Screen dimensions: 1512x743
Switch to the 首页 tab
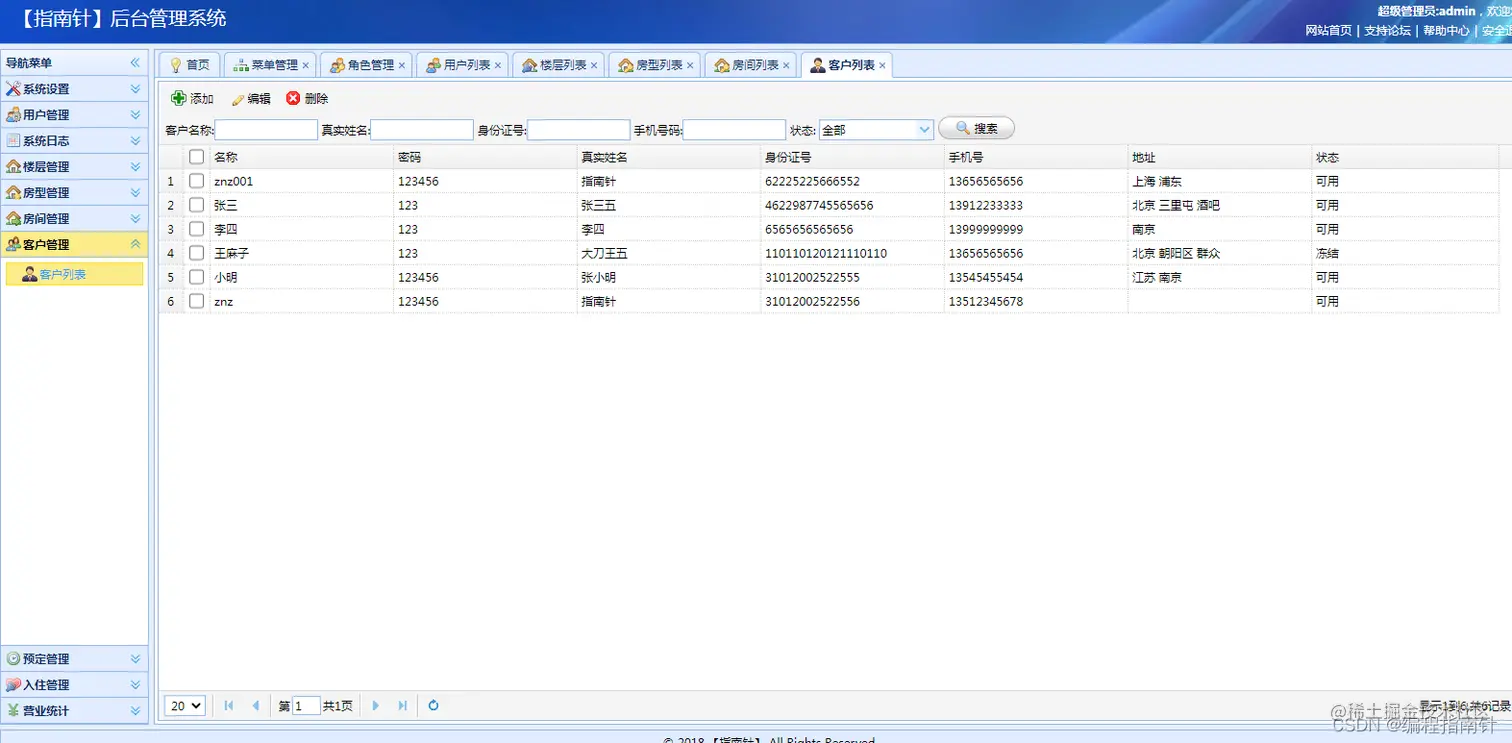pos(189,65)
